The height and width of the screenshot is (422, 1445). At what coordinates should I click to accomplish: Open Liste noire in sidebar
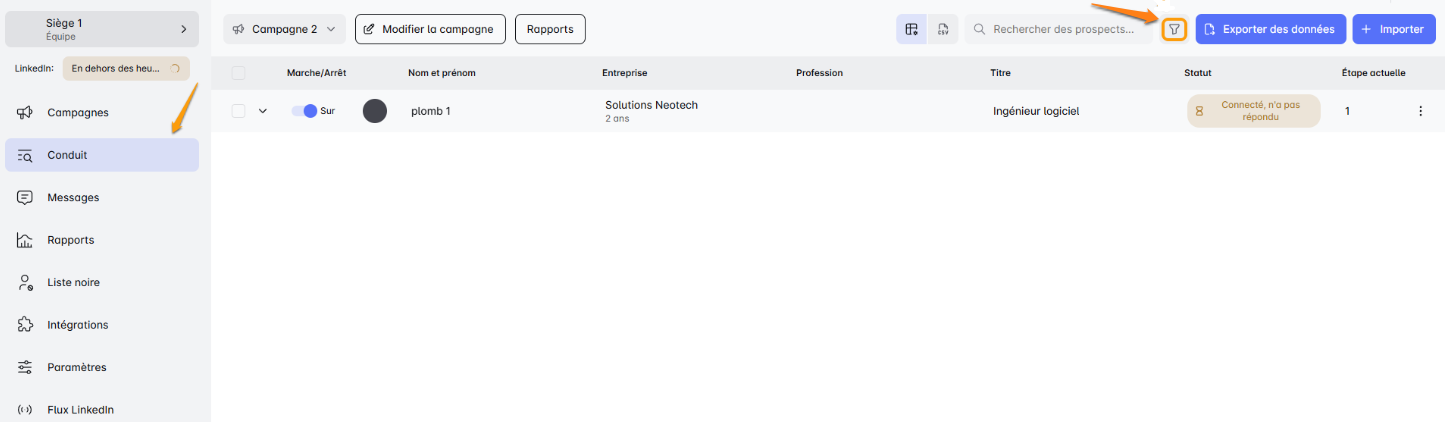pos(73,282)
